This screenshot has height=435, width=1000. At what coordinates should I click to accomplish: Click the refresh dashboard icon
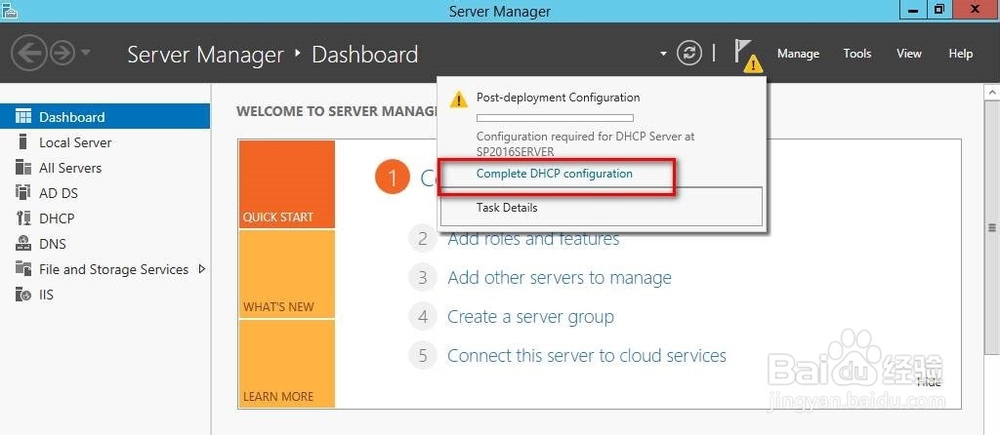(x=689, y=53)
